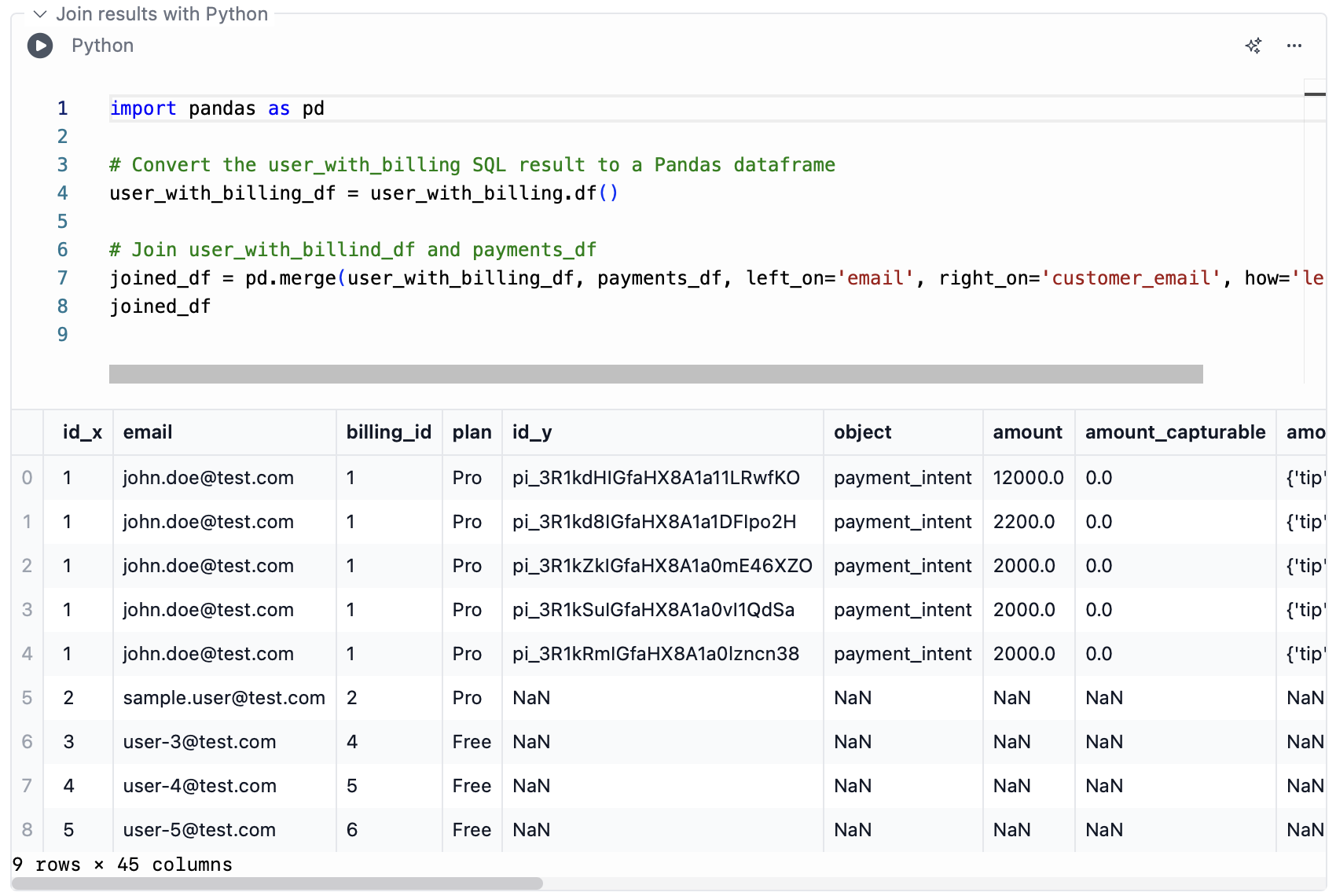1336x896 pixels.
Task: Click row index 8 in the table
Action: (28, 830)
